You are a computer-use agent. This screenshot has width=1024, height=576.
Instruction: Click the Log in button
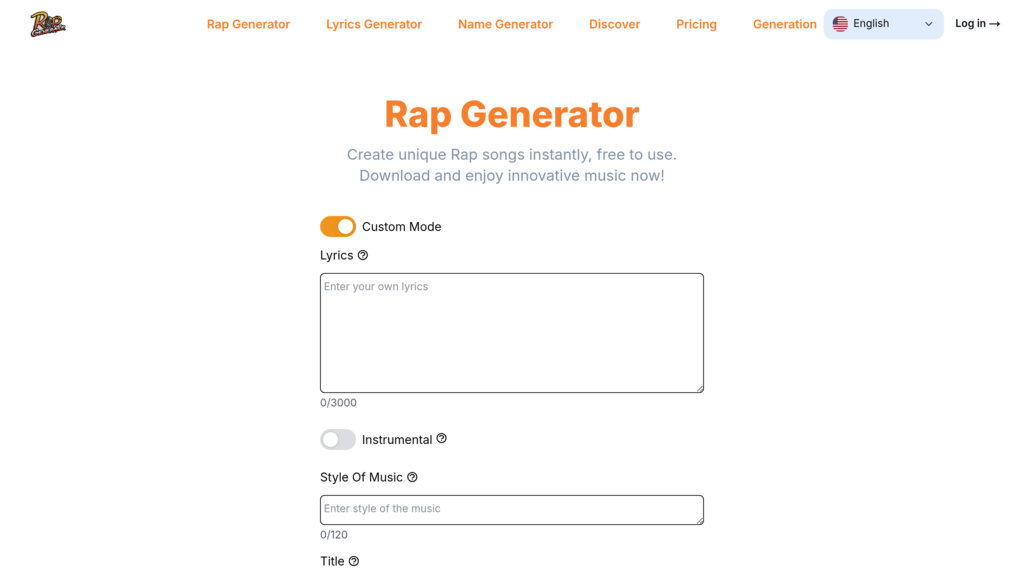click(977, 24)
